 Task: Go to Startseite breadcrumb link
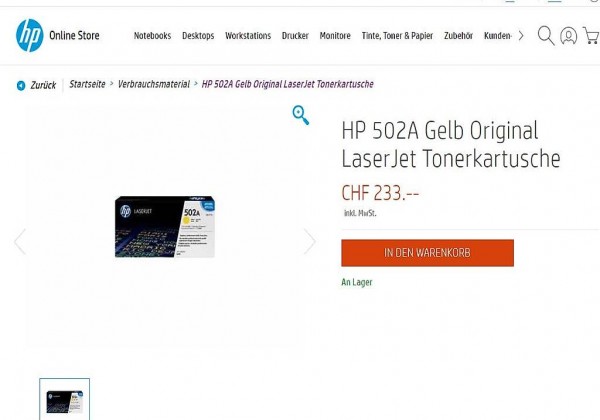(x=87, y=84)
